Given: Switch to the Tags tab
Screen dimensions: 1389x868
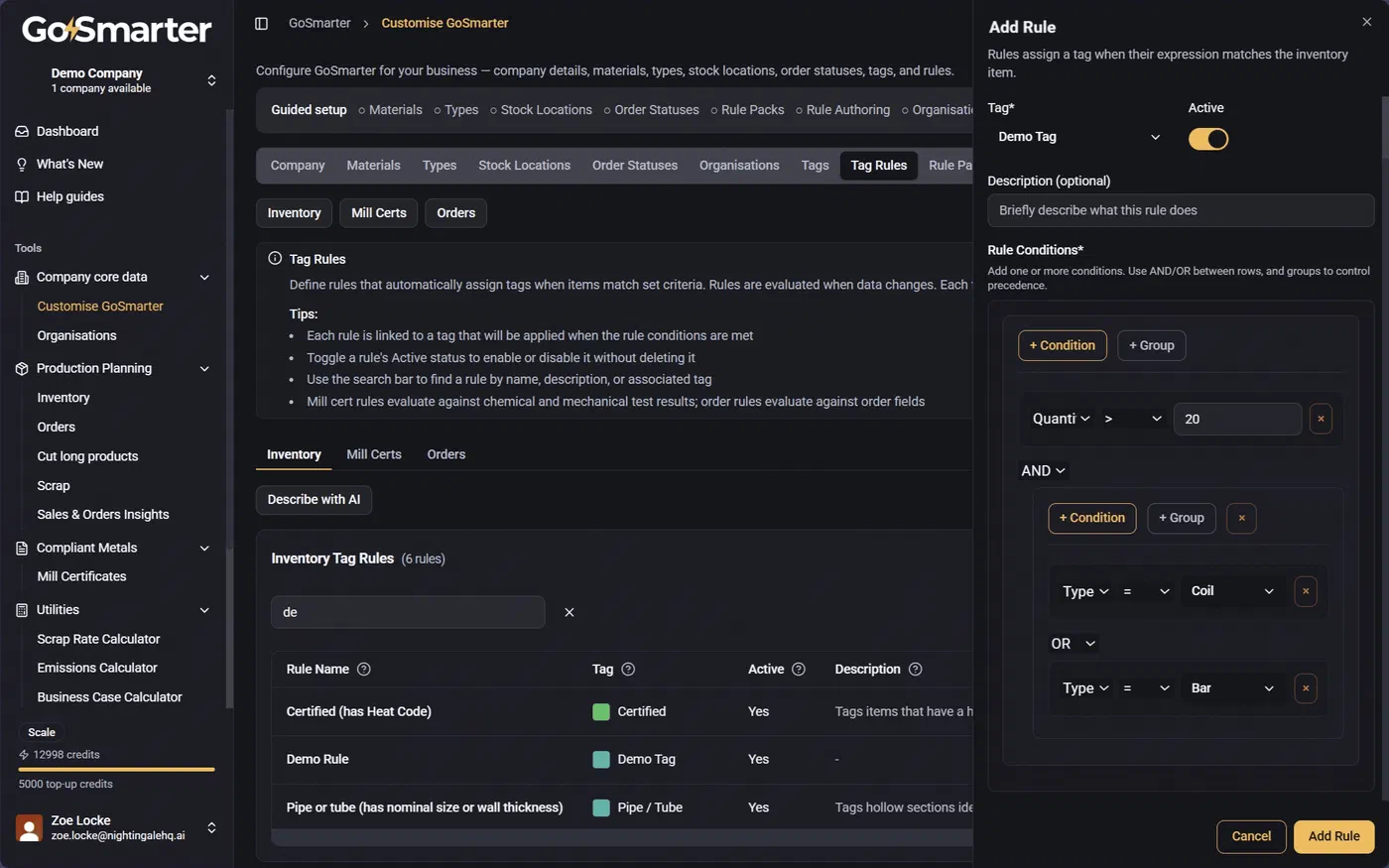Looking at the screenshot, I should tap(816, 166).
